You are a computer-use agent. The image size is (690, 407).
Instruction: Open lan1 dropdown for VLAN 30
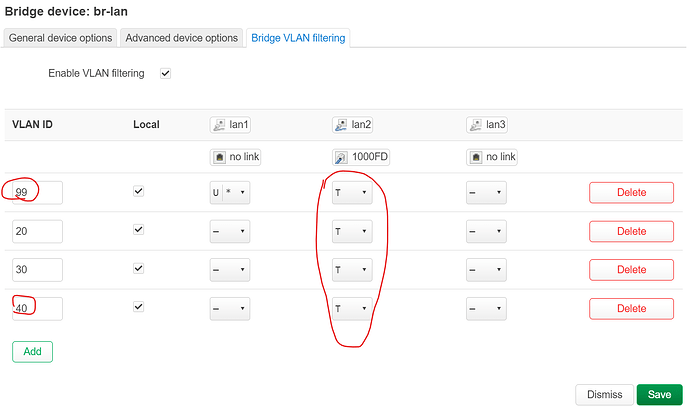tap(230, 270)
